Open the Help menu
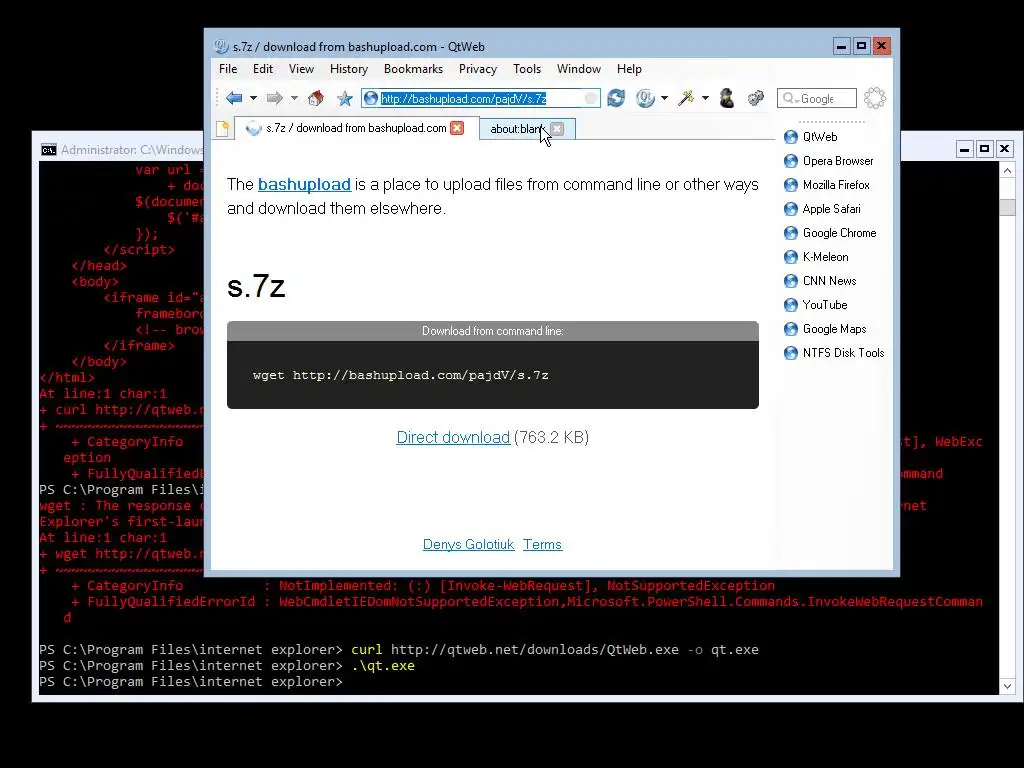 pyautogui.click(x=629, y=69)
